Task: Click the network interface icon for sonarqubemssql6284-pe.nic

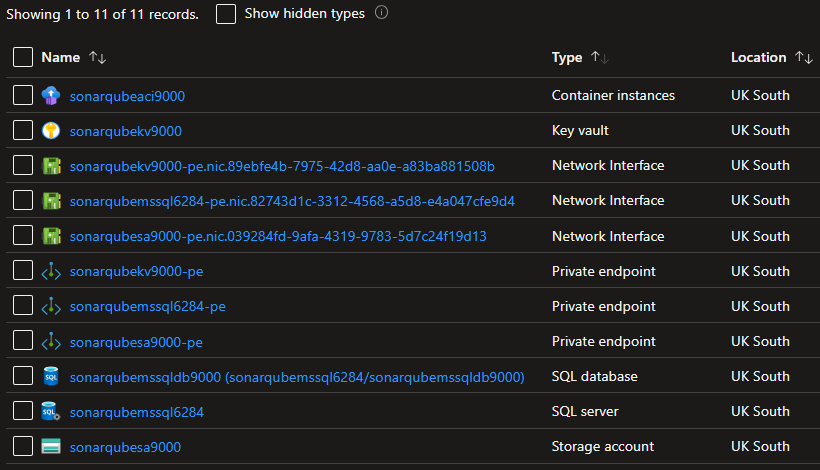Action: click(x=51, y=201)
